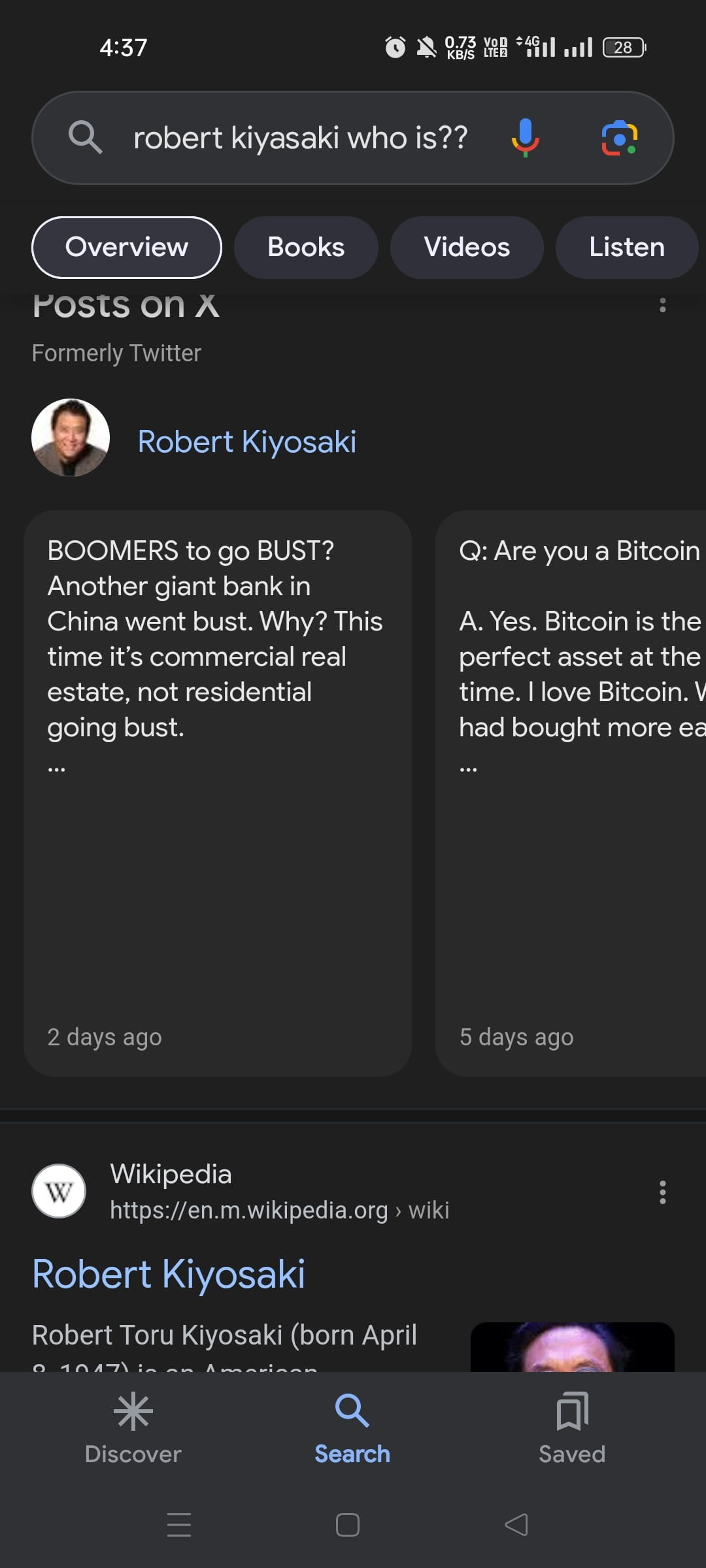Tap the Wikipedia favicon

[x=59, y=1190]
